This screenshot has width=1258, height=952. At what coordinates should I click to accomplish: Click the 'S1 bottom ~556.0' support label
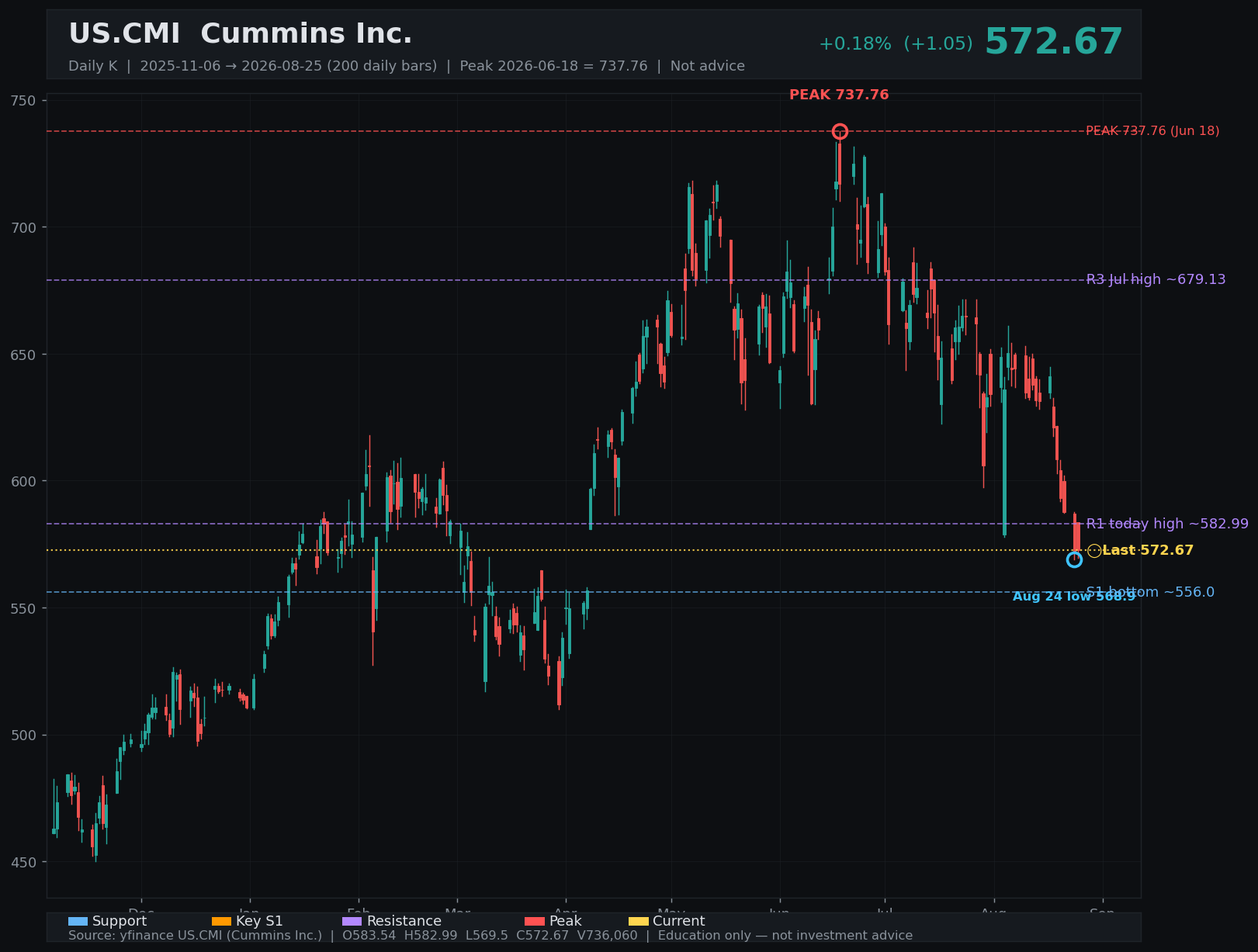tap(1150, 592)
